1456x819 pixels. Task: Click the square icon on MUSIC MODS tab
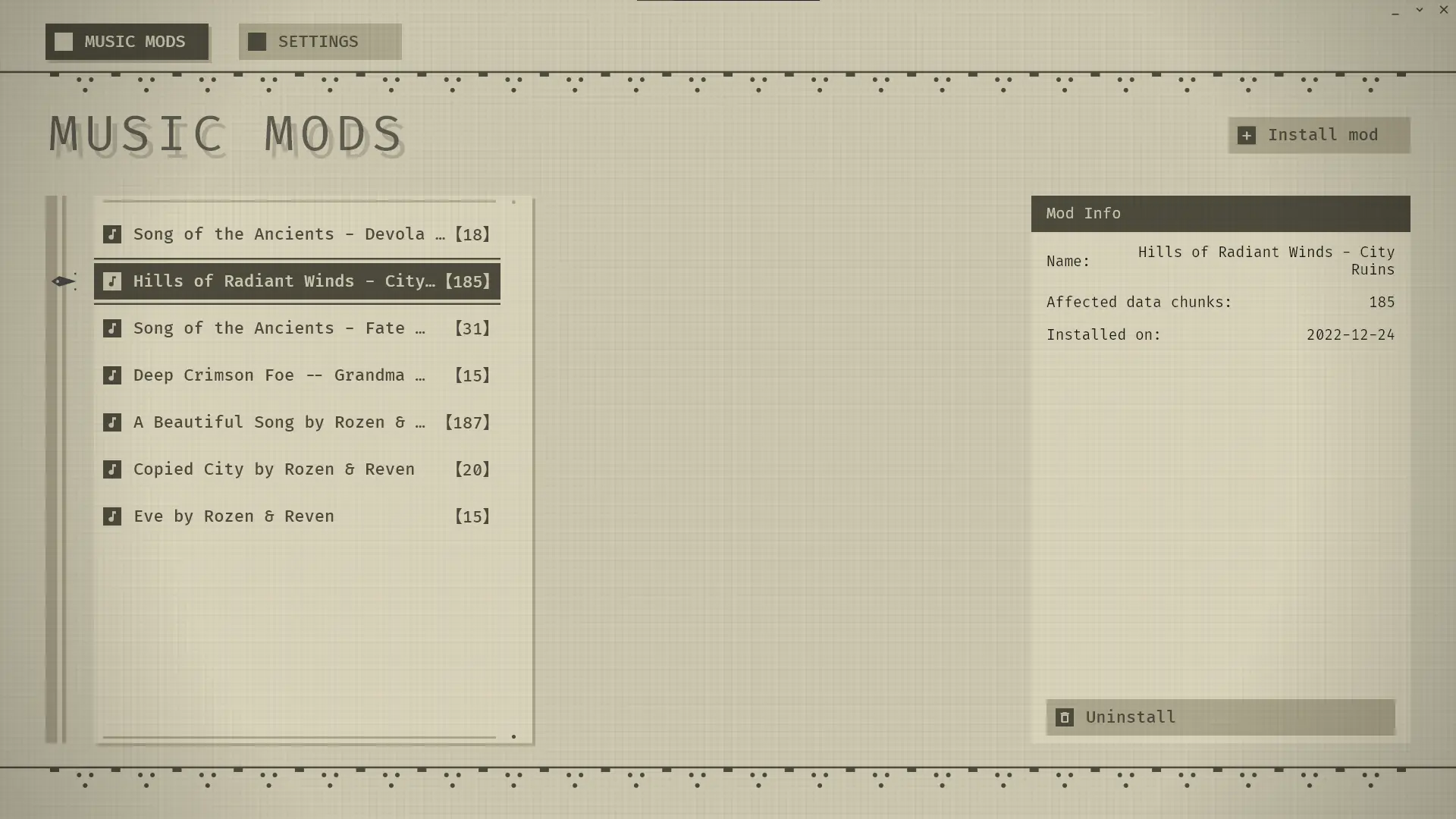64,42
